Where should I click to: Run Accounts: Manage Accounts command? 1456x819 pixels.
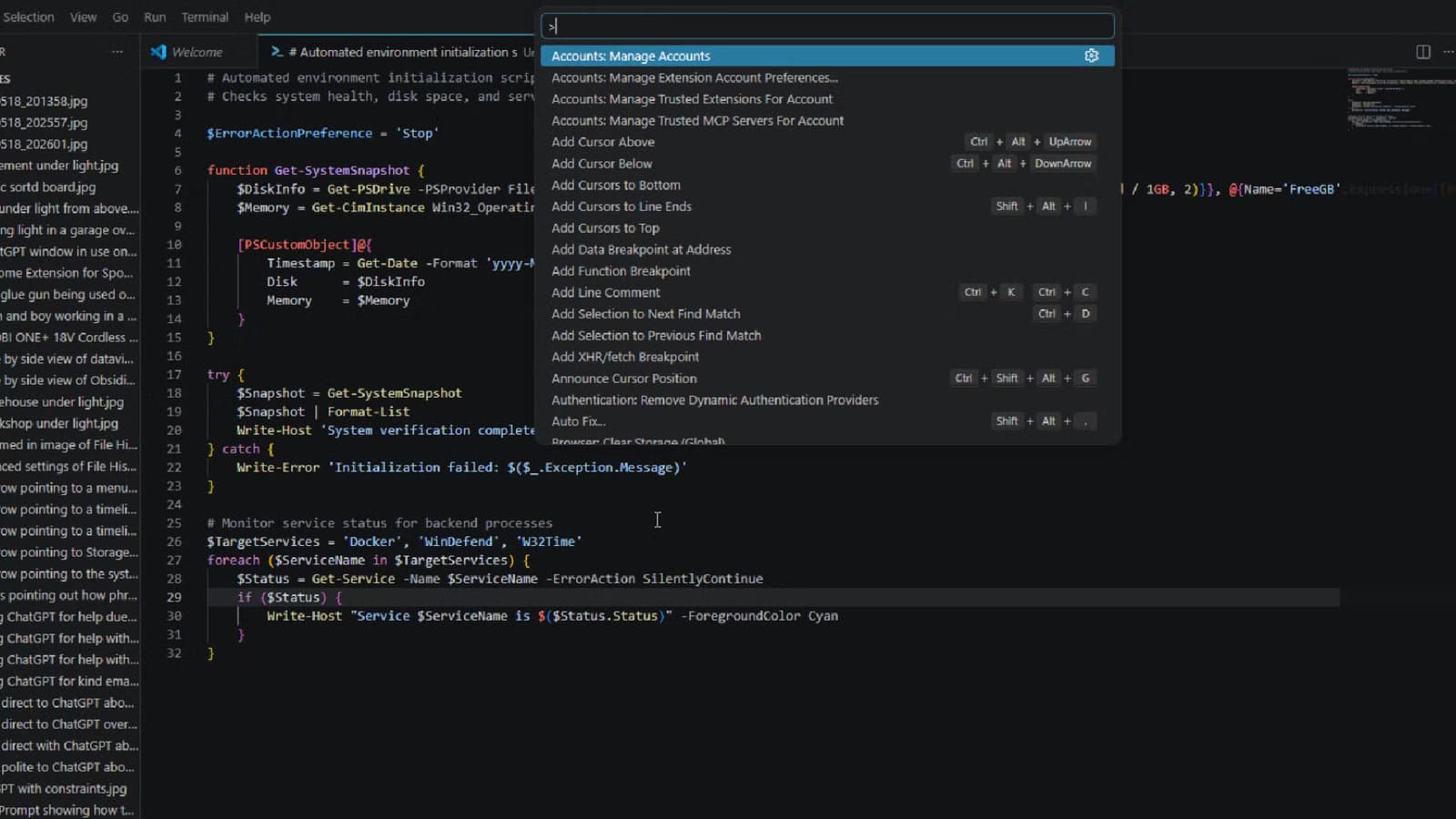tap(827, 56)
